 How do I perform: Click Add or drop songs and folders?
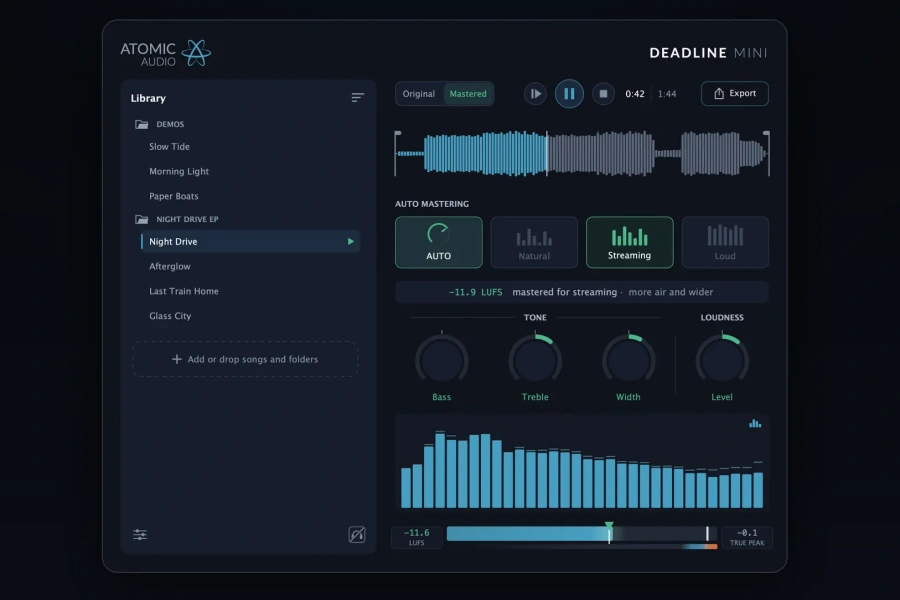coord(246,359)
